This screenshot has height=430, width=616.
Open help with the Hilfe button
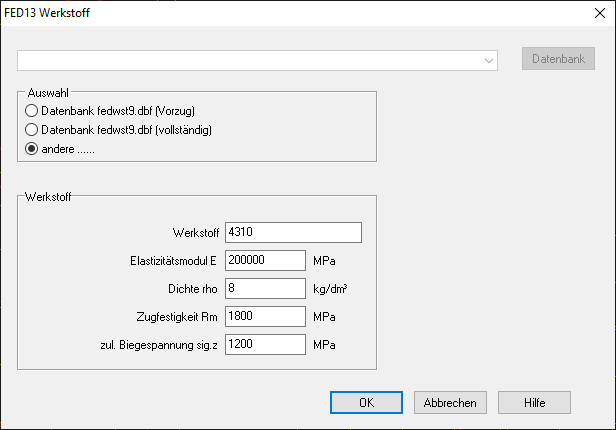point(534,402)
